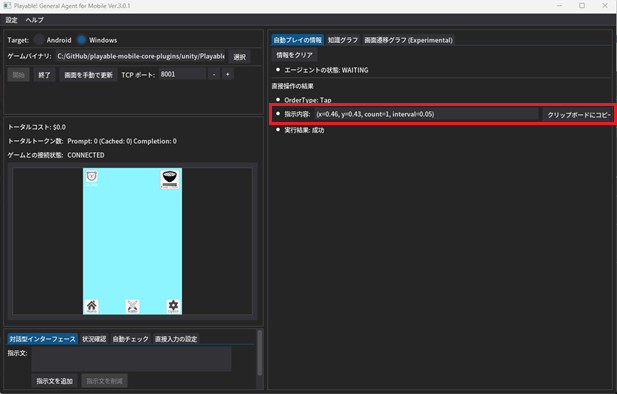Decrease the TCP port with the minus button

[214, 74]
